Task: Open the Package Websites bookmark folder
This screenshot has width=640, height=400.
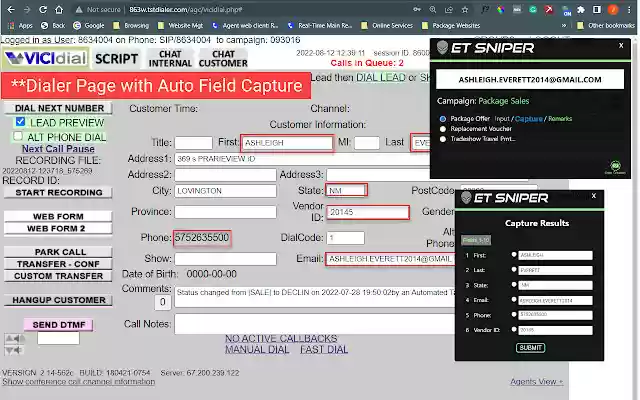Action: point(451,25)
